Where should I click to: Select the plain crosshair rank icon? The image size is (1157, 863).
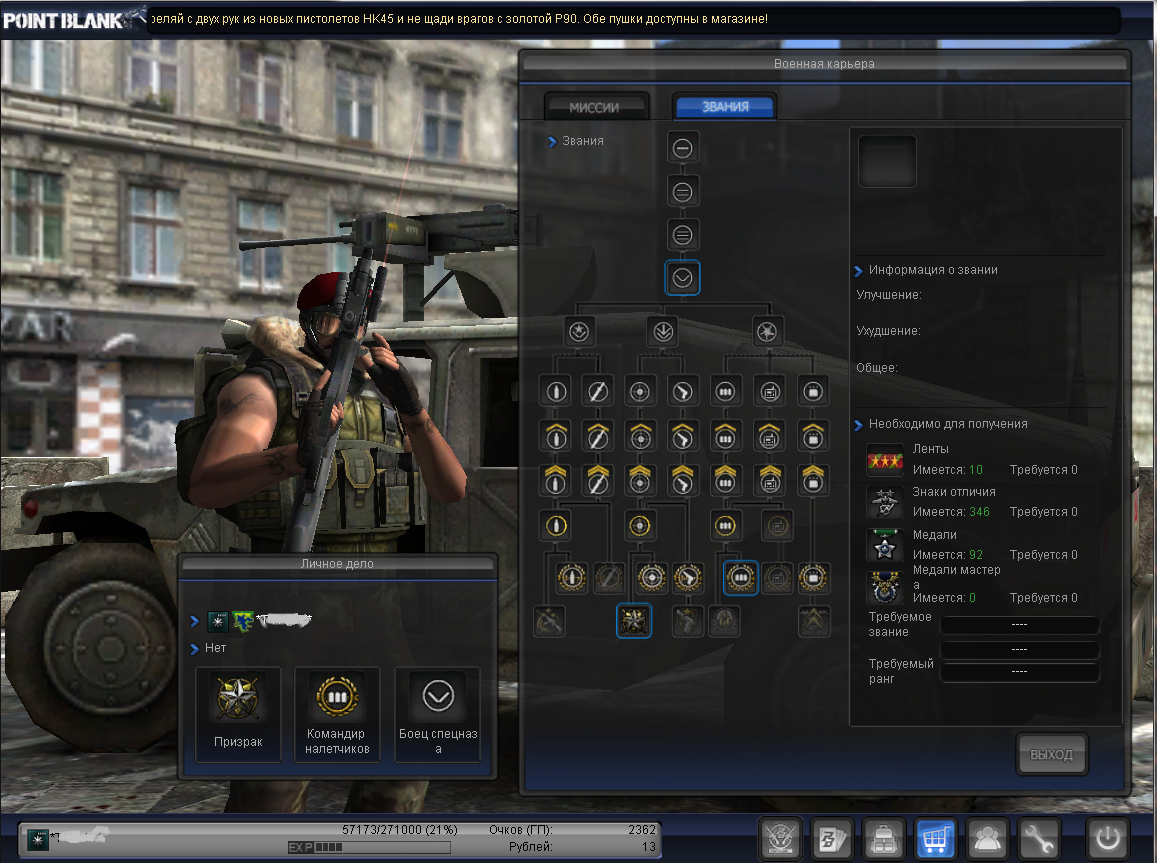[x=640, y=392]
